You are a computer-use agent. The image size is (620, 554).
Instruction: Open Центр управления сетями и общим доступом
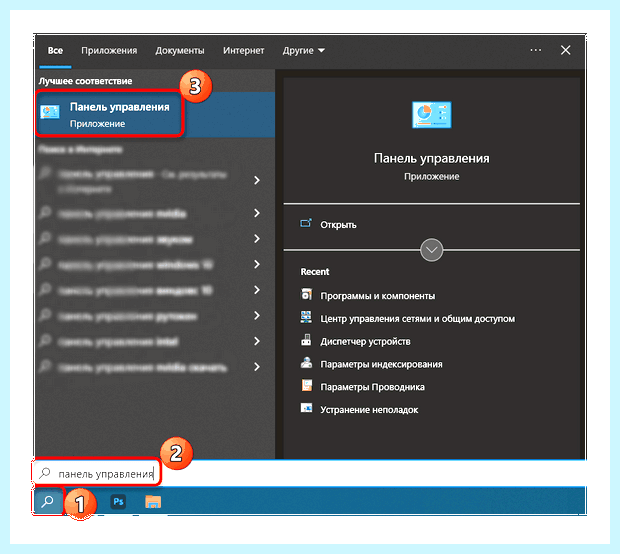(x=418, y=319)
